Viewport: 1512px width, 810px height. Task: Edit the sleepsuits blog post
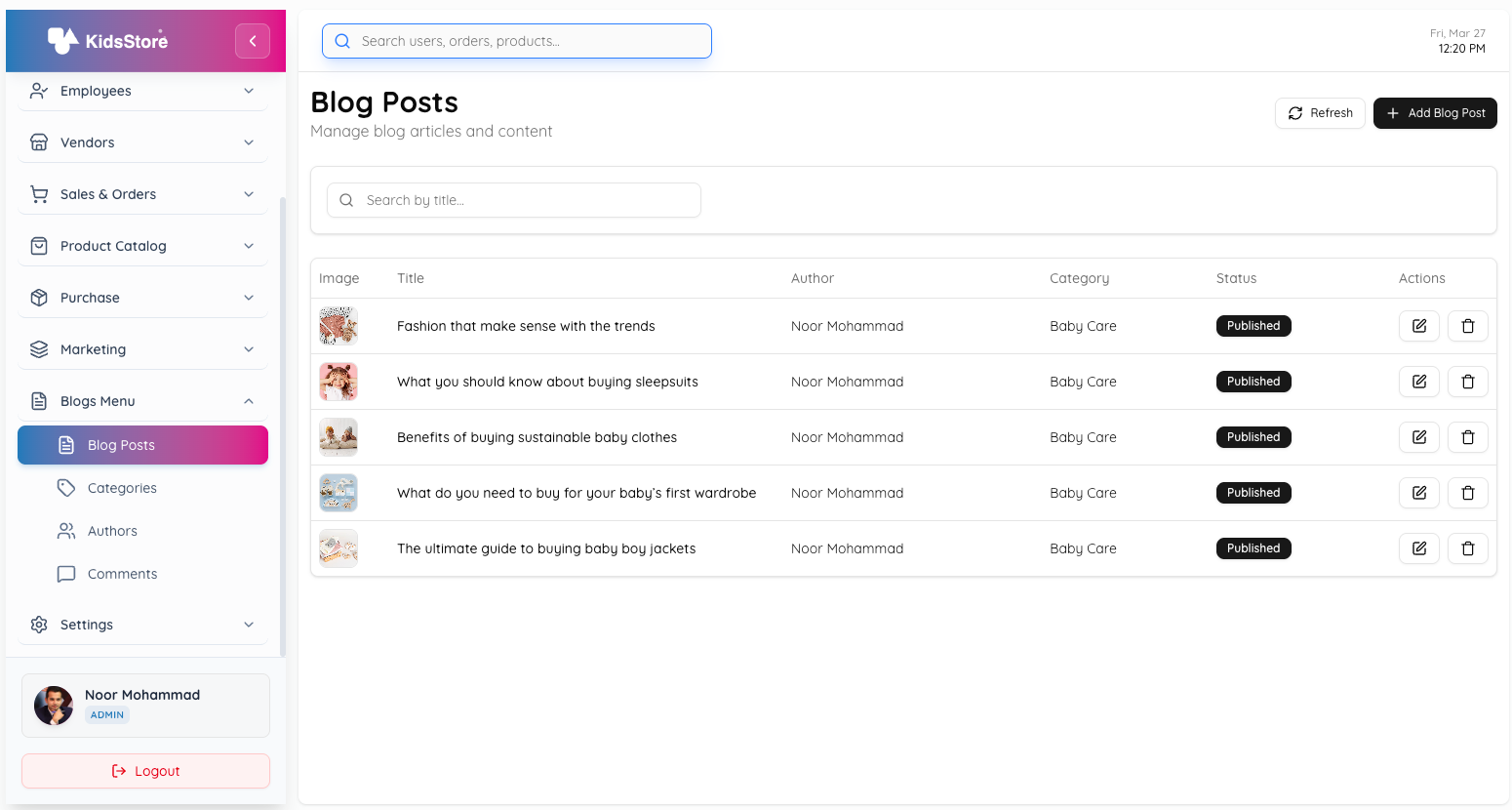[x=1418, y=381]
